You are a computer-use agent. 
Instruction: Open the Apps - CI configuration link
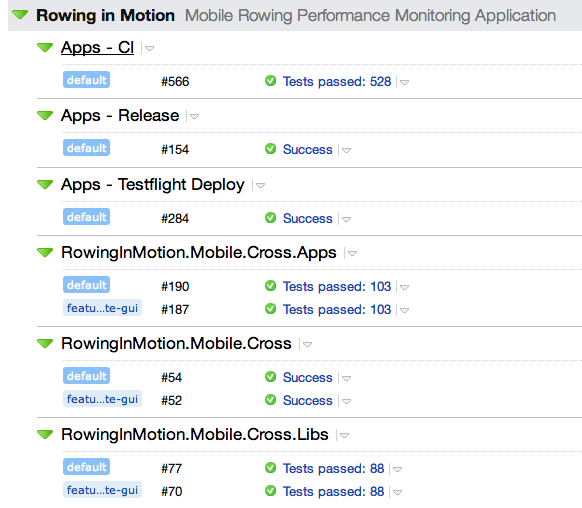coord(97,47)
